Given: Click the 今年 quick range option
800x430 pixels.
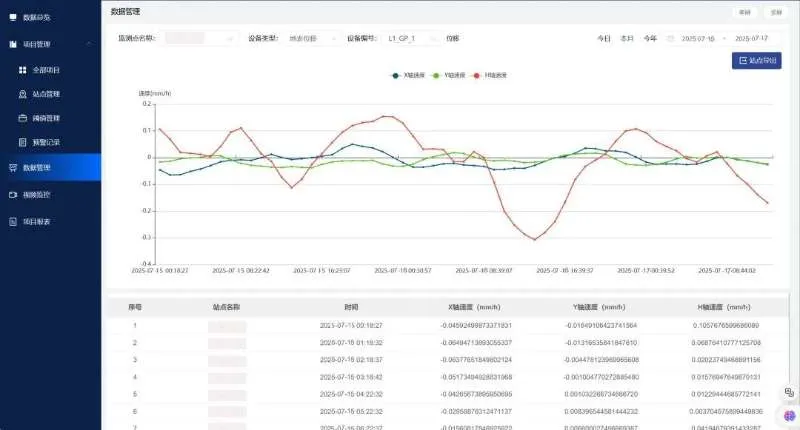Looking at the screenshot, I should tap(650, 38).
